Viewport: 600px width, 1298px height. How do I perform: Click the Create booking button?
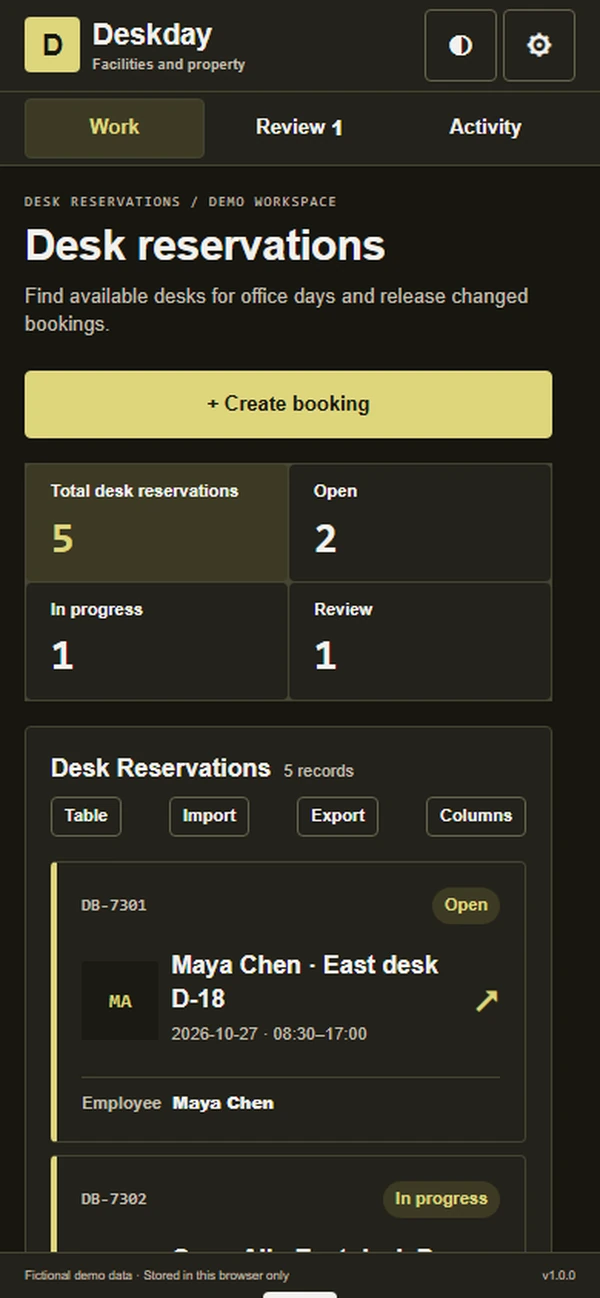288,404
